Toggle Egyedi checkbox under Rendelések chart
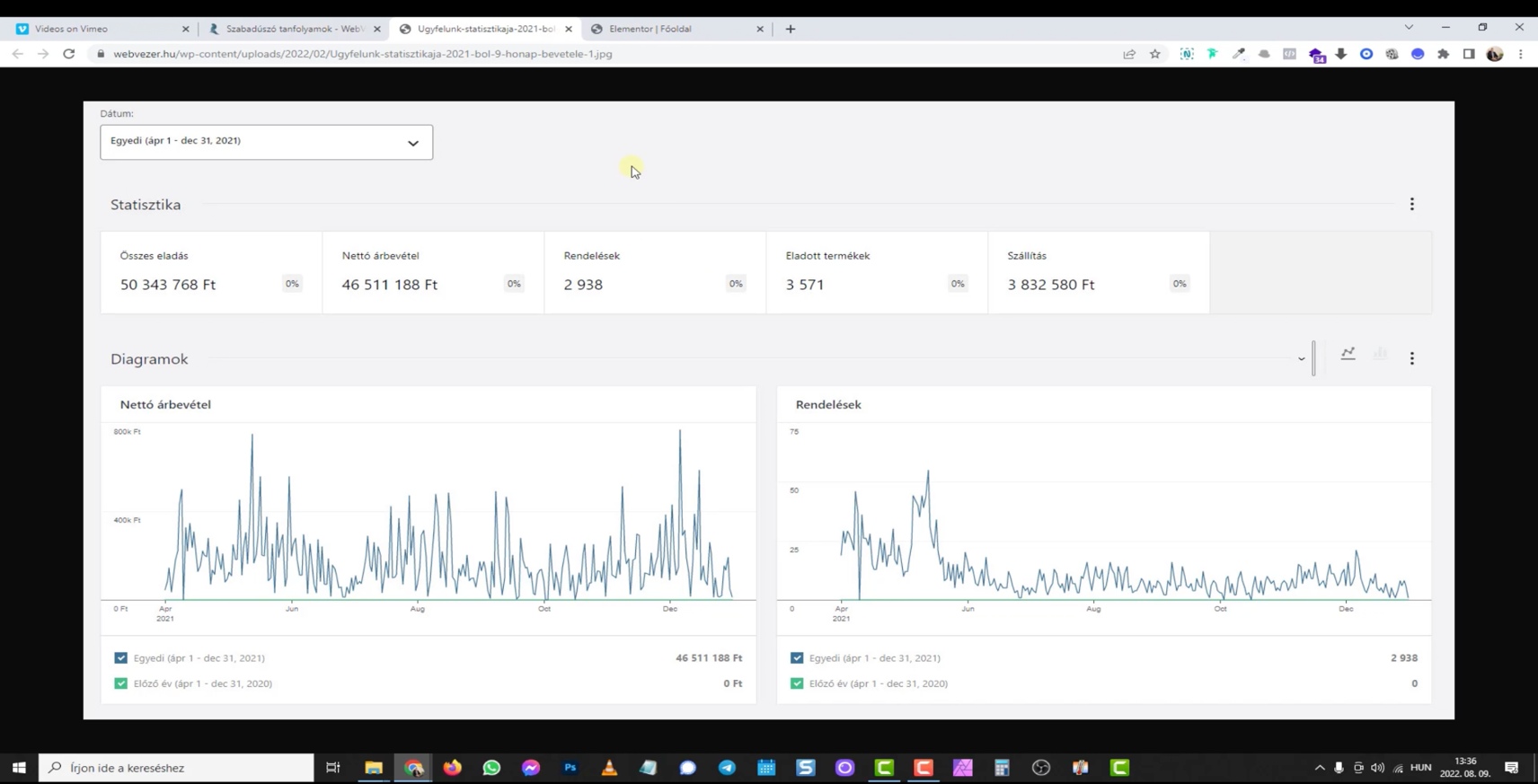The height and width of the screenshot is (784, 1538). coord(797,658)
